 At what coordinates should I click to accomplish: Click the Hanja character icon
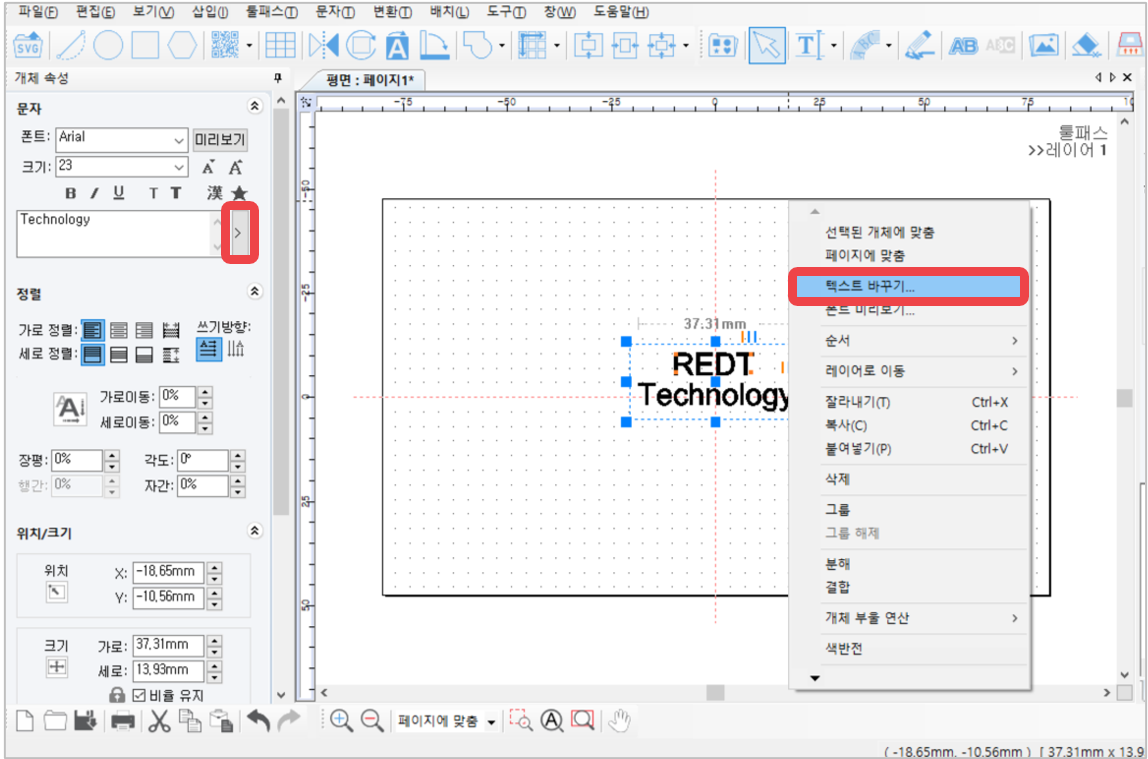pos(215,192)
